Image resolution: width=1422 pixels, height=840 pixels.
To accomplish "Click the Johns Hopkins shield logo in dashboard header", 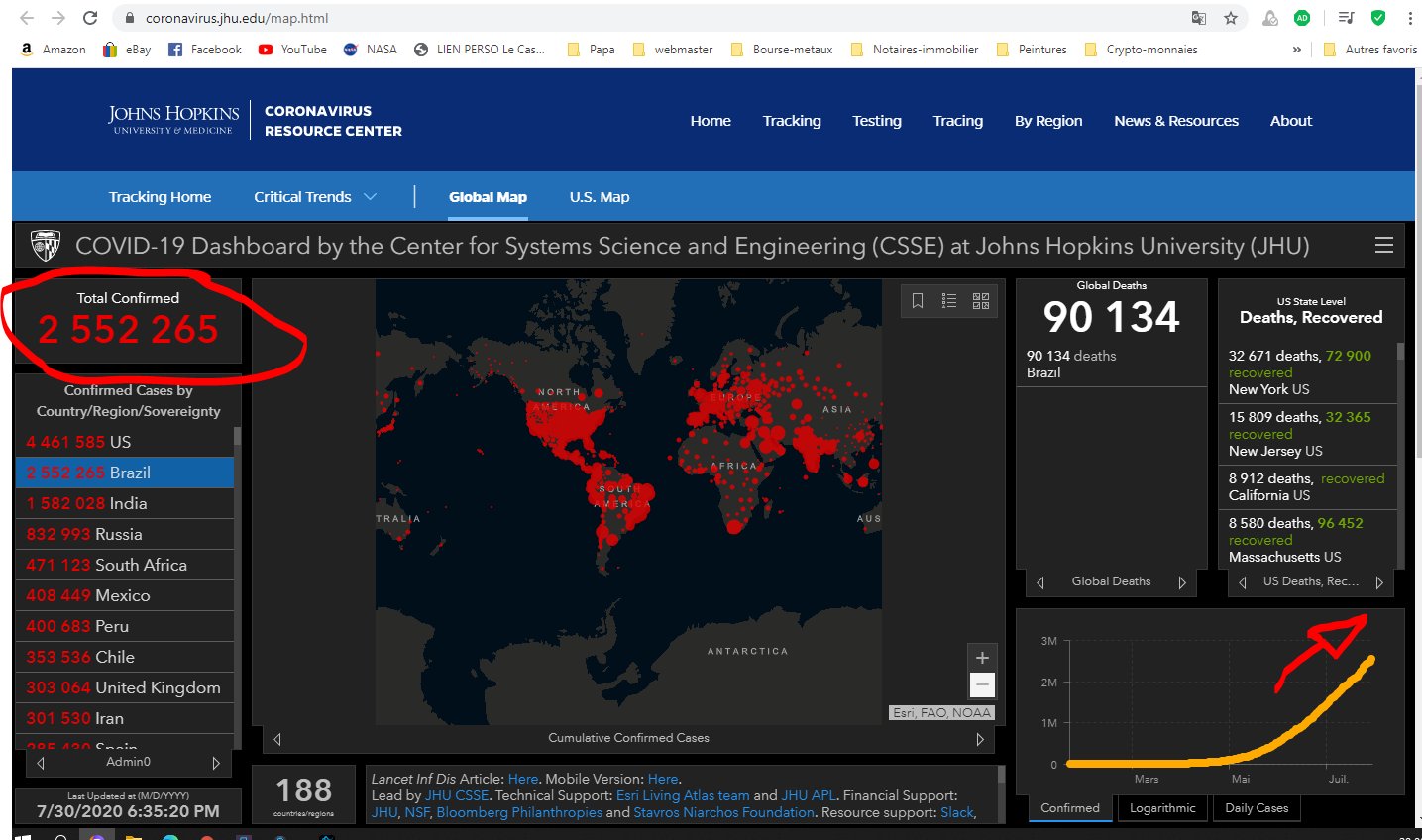I will point(46,245).
